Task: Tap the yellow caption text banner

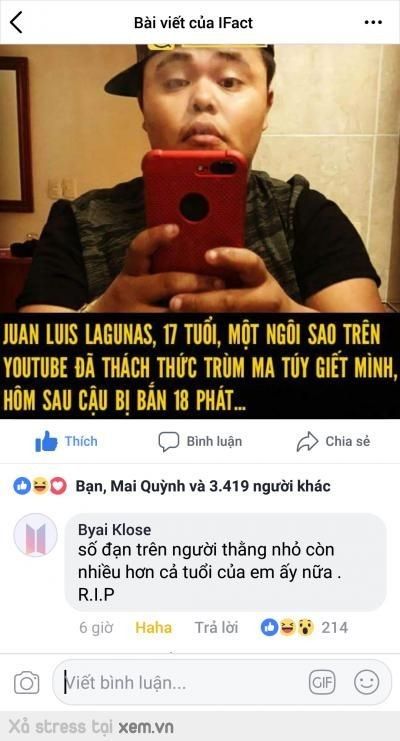Action: [200, 366]
